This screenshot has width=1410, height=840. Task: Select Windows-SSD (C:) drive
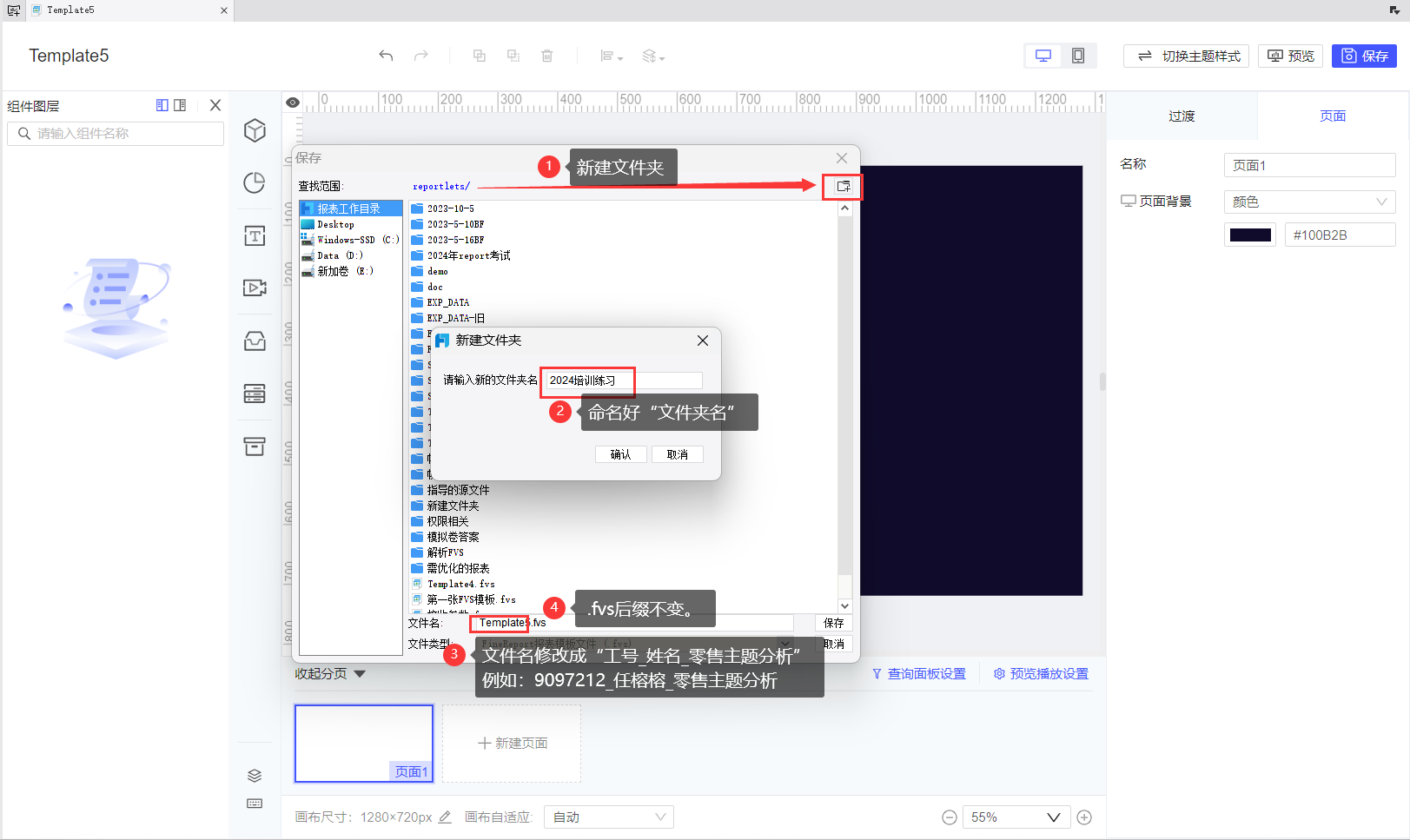pyautogui.click(x=350, y=240)
